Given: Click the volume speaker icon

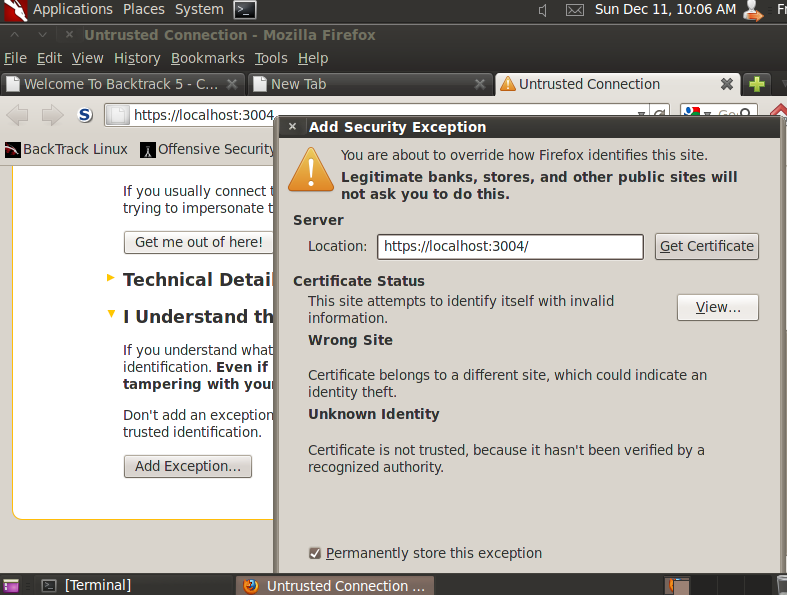Looking at the screenshot, I should [x=543, y=10].
